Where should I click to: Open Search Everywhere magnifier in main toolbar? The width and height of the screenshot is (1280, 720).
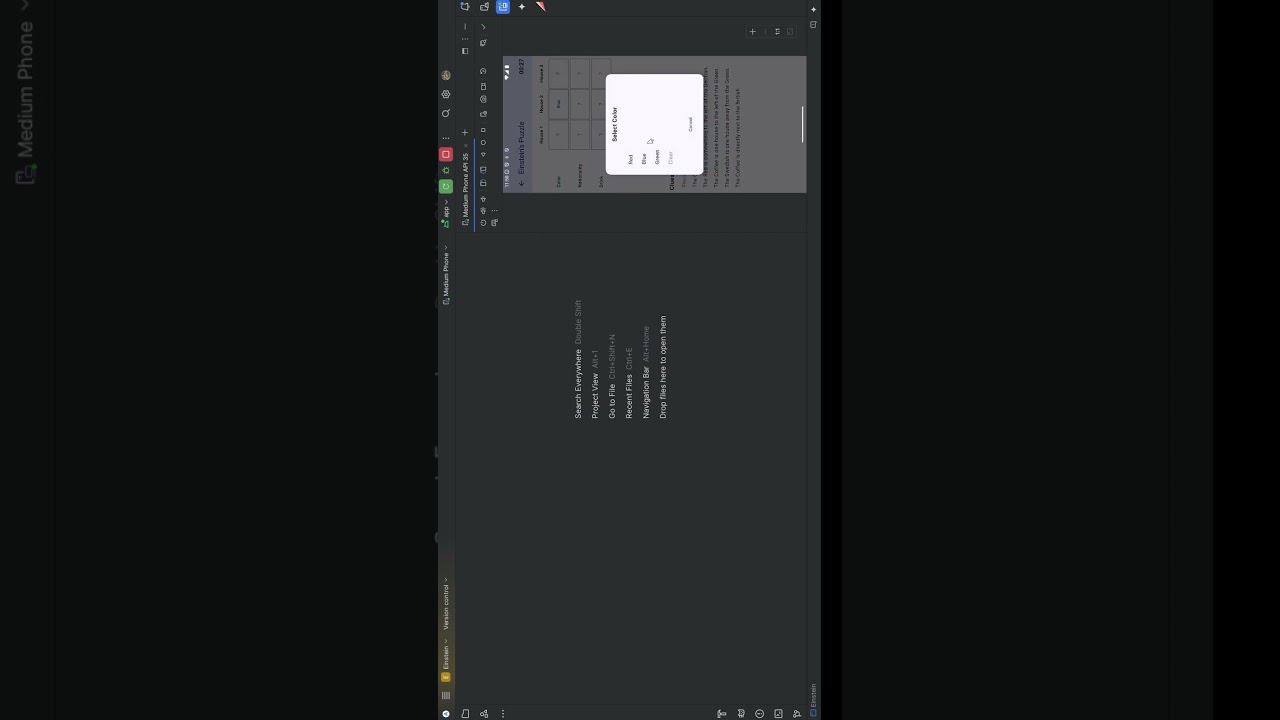point(446,113)
